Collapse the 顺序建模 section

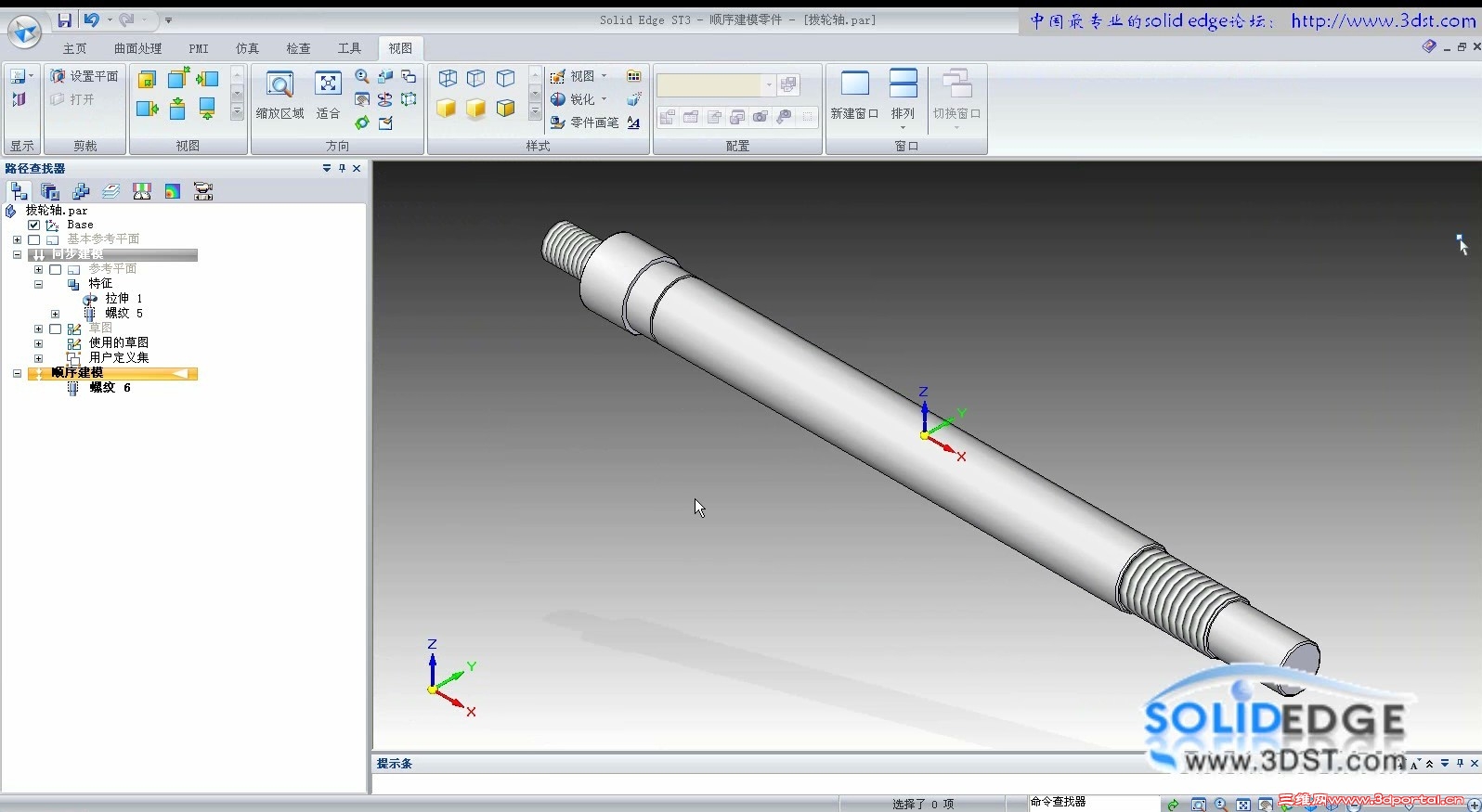(17, 373)
